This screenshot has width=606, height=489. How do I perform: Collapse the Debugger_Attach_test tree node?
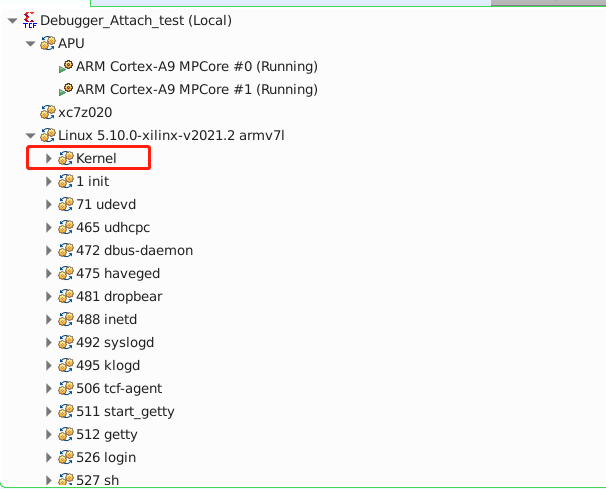click(12, 20)
